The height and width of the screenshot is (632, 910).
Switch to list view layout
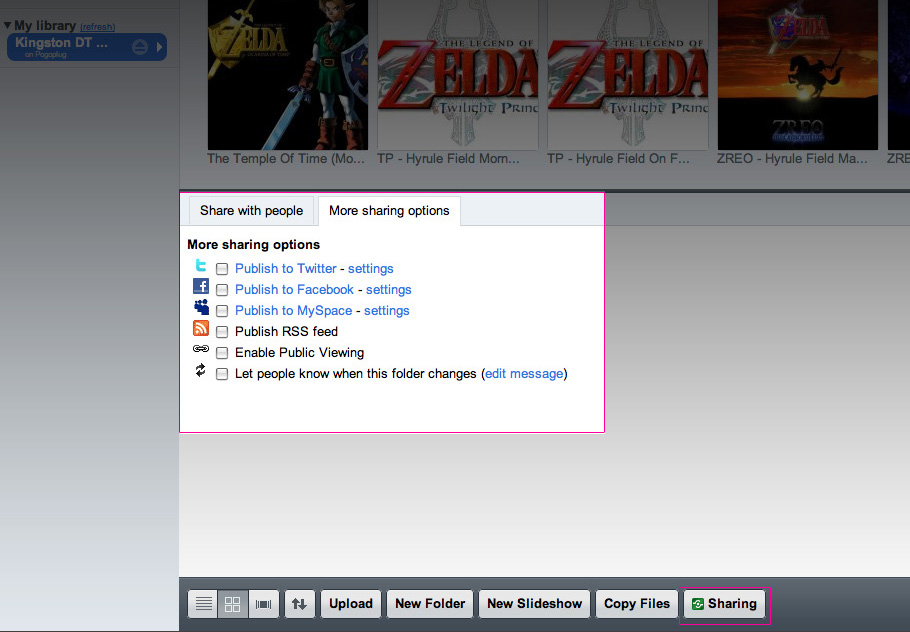click(x=203, y=604)
